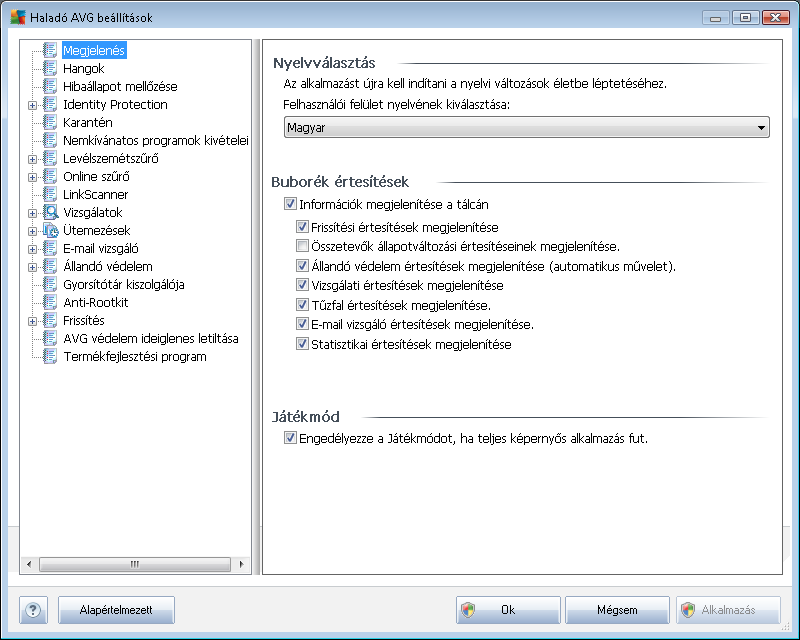Confirm with the Ok button
800x640 pixels.
508,610
